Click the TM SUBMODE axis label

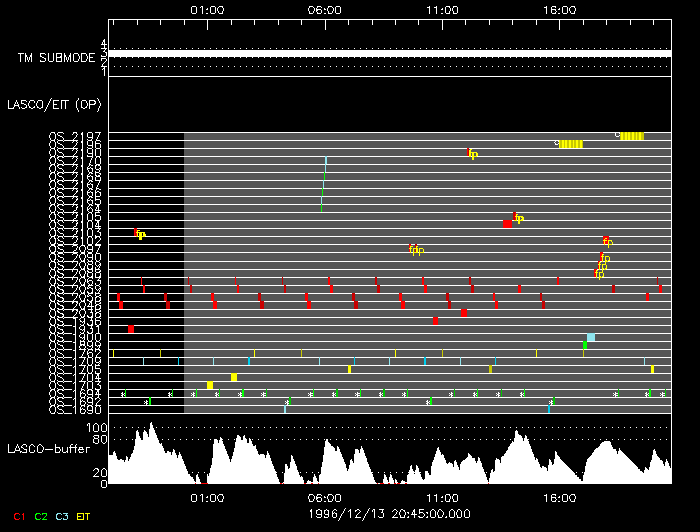[55, 58]
